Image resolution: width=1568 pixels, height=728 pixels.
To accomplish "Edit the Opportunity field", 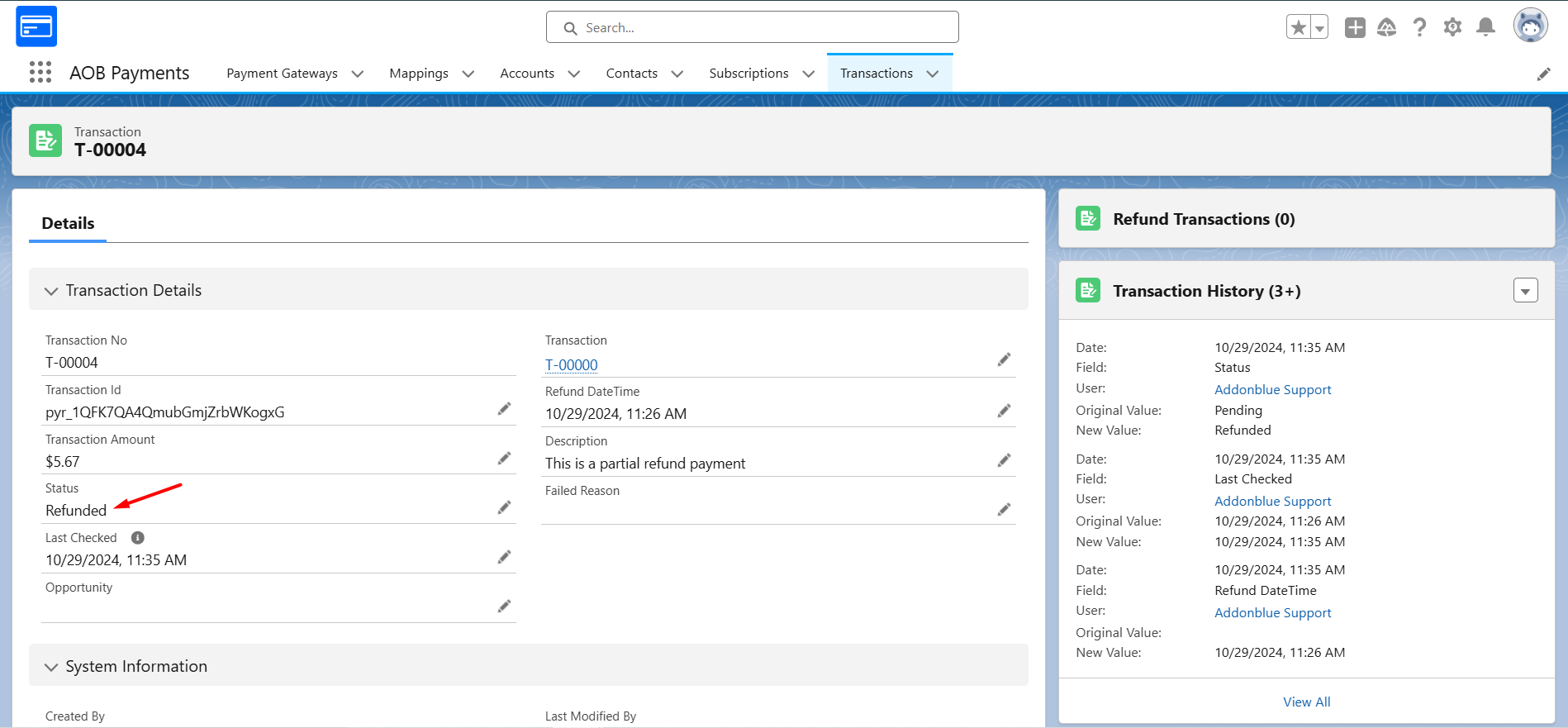I will (x=504, y=607).
